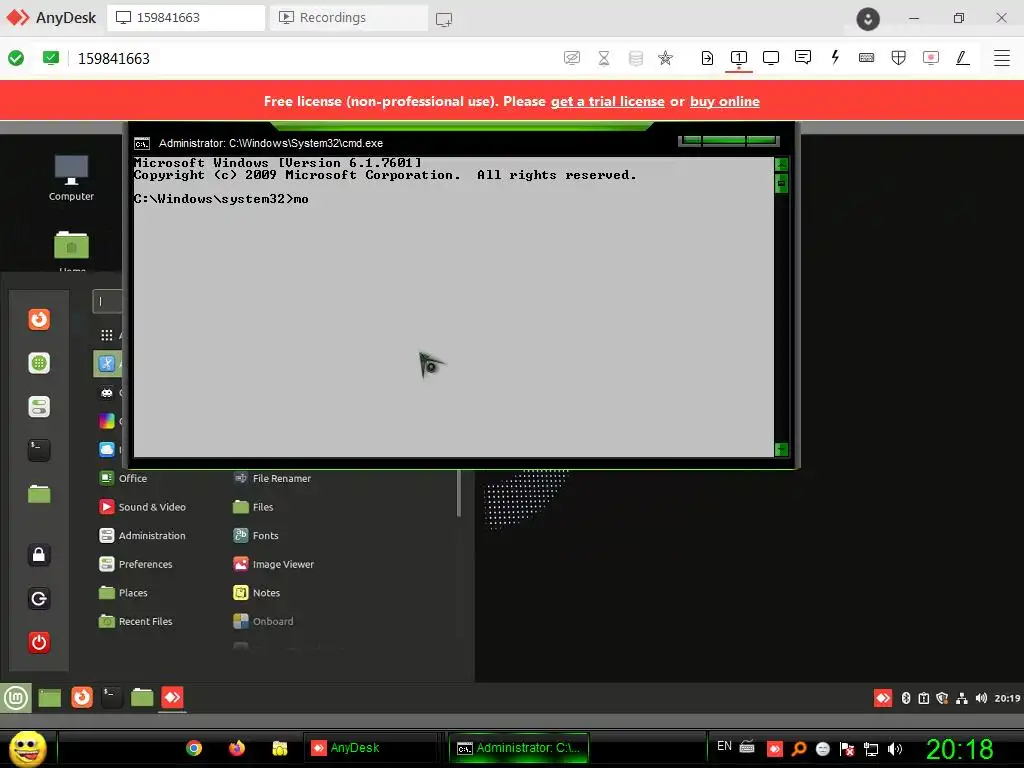
Task: Open the Computer desktop icon
Action: tap(71, 178)
